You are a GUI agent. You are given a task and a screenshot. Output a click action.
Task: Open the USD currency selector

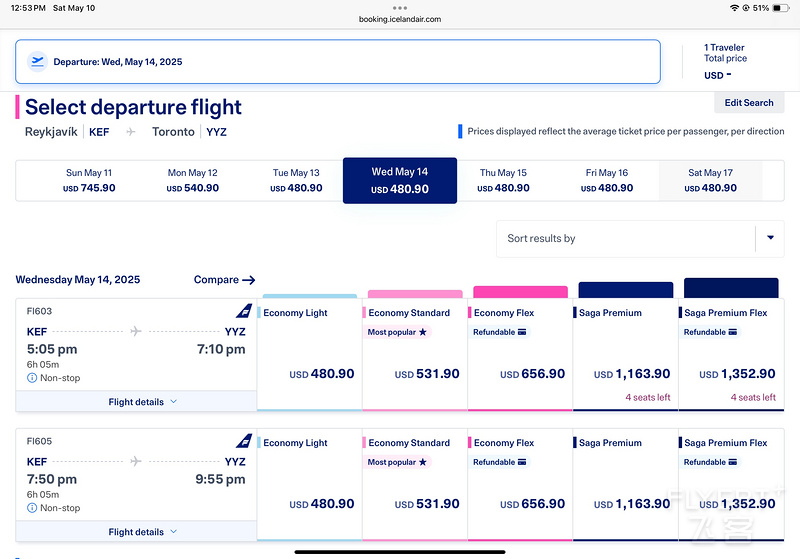(717, 75)
